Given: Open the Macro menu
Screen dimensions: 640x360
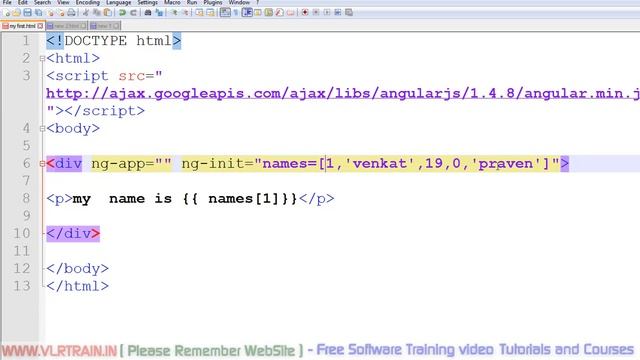Looking at the screenshot, I should 172,2.
